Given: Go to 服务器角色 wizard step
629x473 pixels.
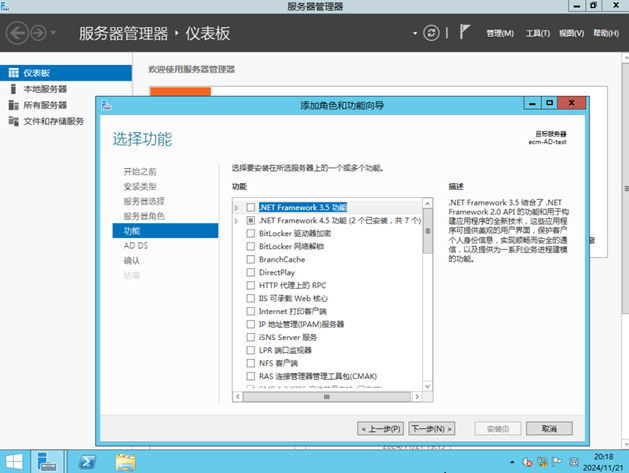Looking at the screenshot, I should click(x=144, y=216).
